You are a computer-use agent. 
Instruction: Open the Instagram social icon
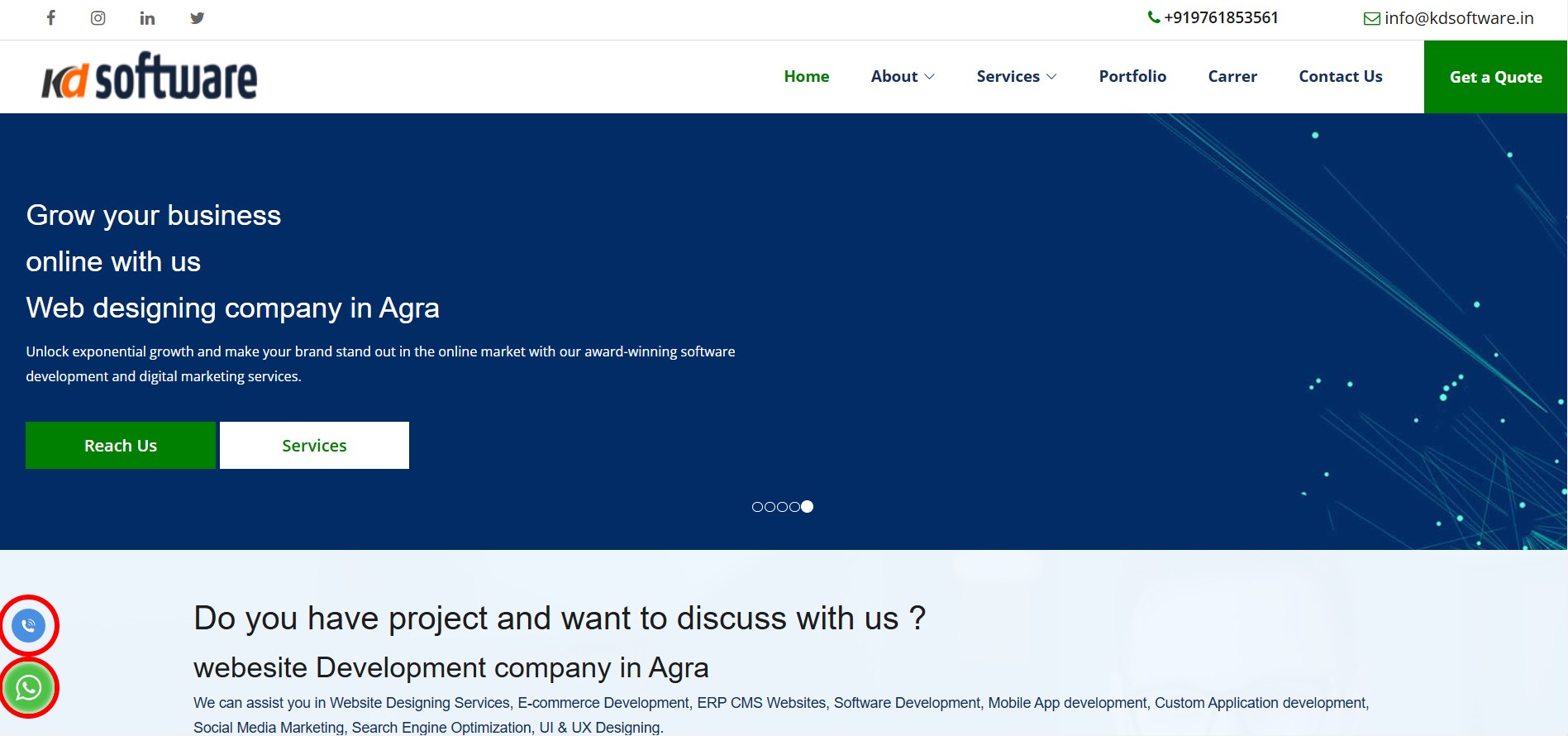pos(98,18)
